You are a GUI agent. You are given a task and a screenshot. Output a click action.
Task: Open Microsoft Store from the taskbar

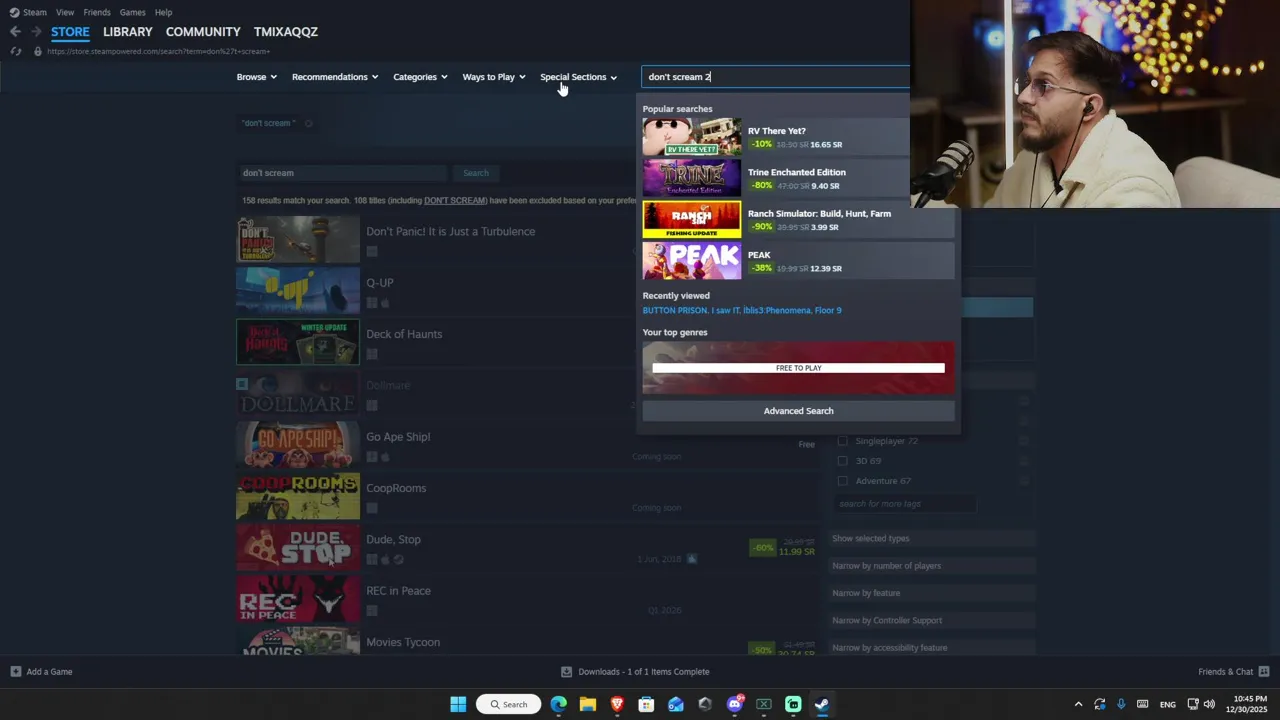click(x=646, y=704)
